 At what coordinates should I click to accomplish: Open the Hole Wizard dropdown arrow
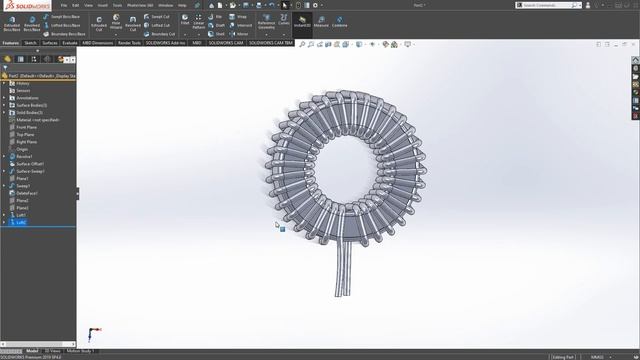point(116,35)
